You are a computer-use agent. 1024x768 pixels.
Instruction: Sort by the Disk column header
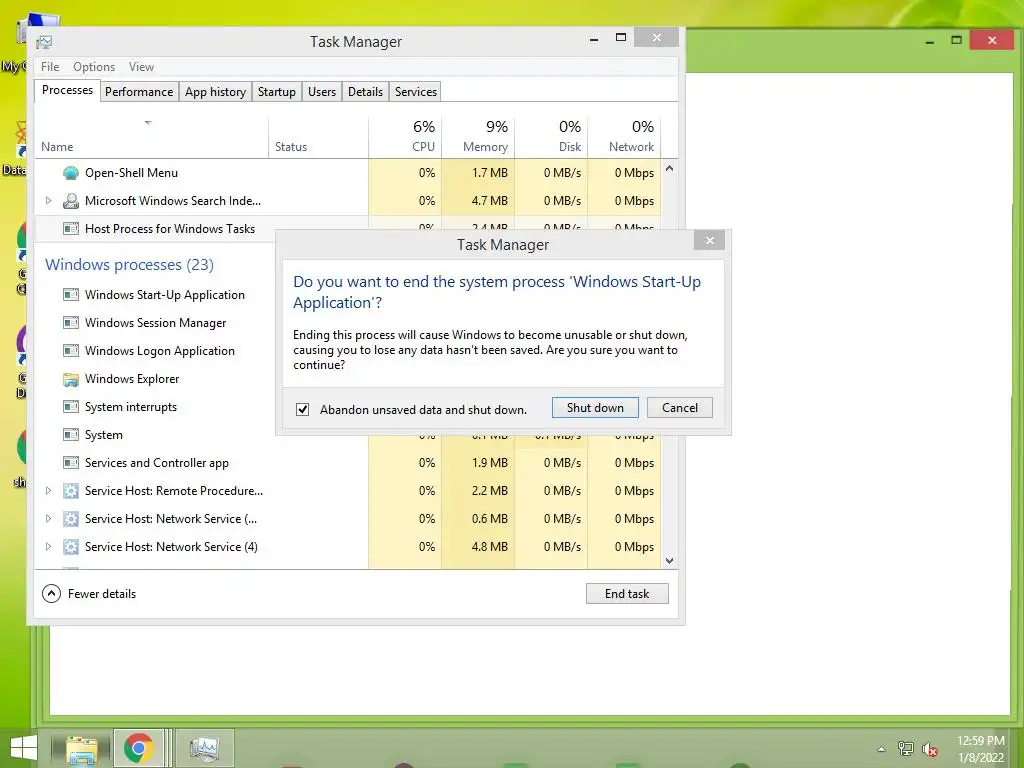551,136
